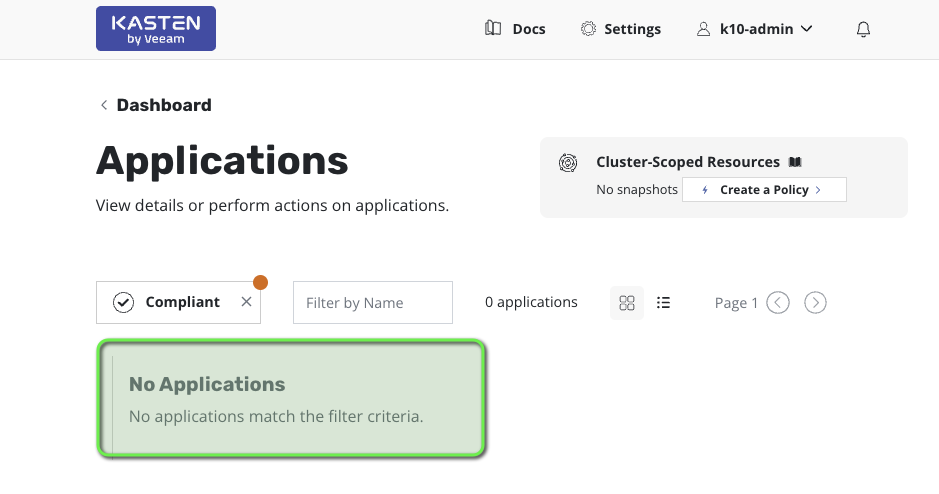This screenshot has height=494, width=939.
Task: Click the Kasten by Veeam logo
Action: point(155,29)
